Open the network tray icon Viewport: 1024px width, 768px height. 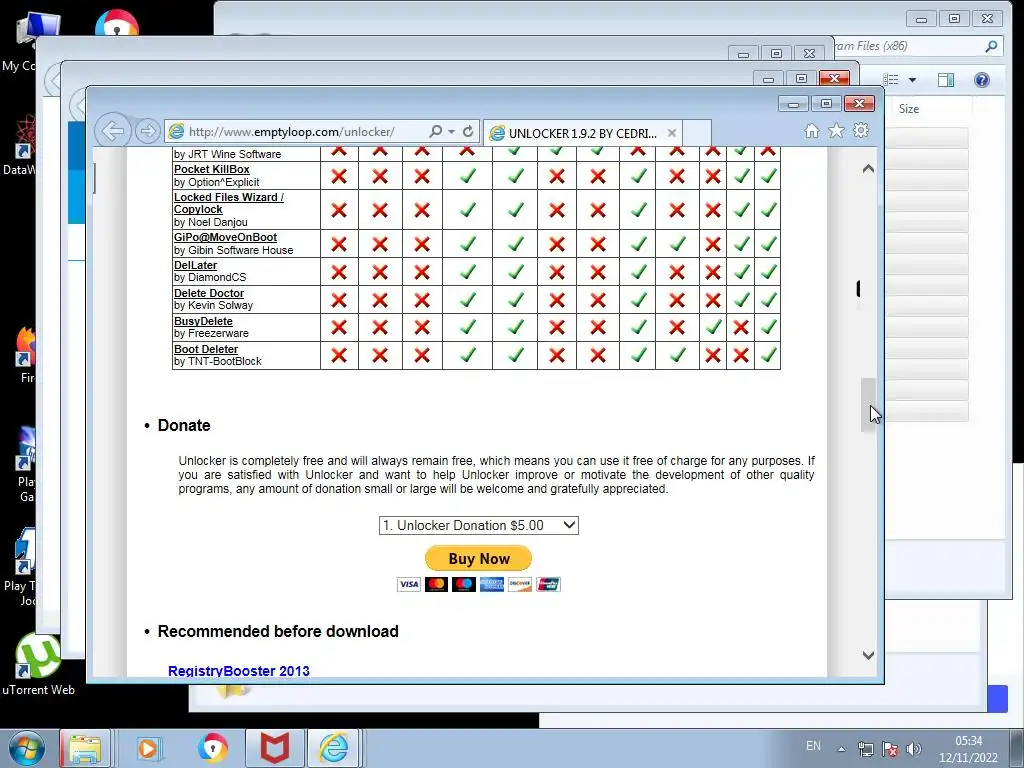coord(866,749)
